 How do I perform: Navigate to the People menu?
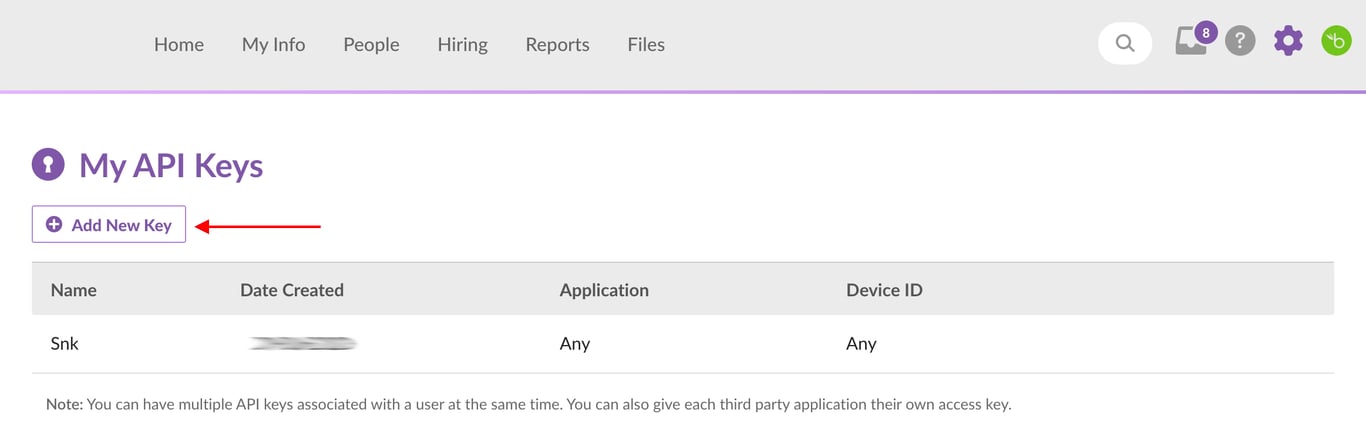click(x=371, y=45)
